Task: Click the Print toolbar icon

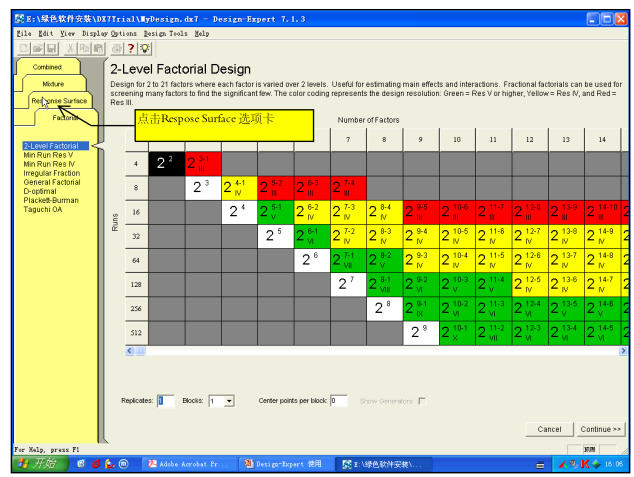Action: pyautogui.click(x=117, y=48)
